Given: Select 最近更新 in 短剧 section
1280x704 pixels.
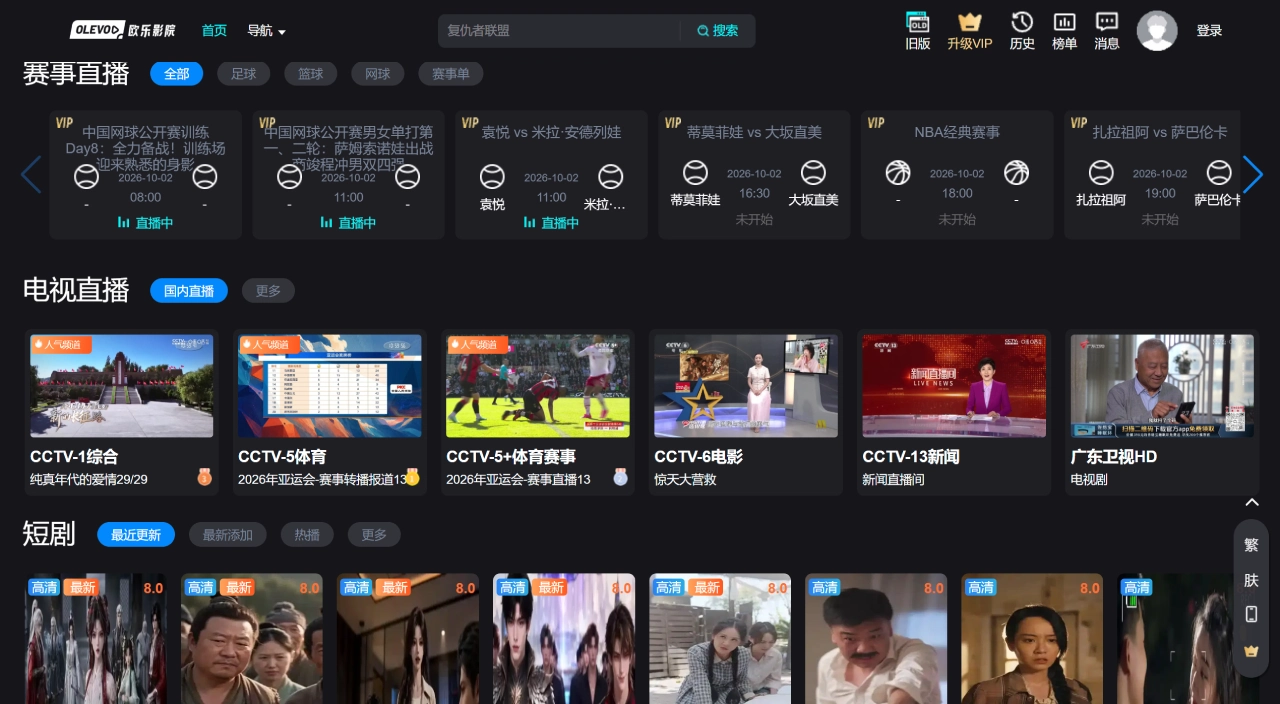Looking at the screenshot, I should 136,535.
